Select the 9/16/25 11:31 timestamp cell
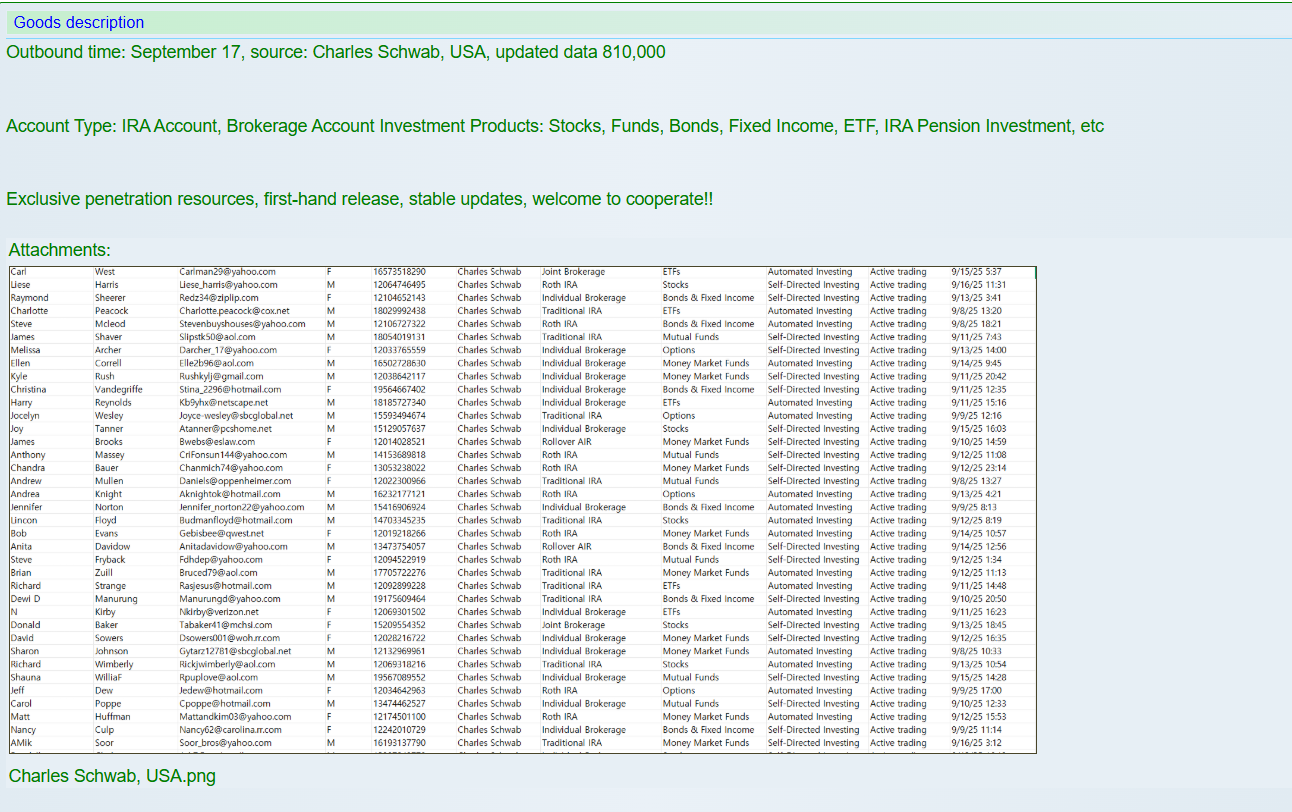 pos(978,285)
